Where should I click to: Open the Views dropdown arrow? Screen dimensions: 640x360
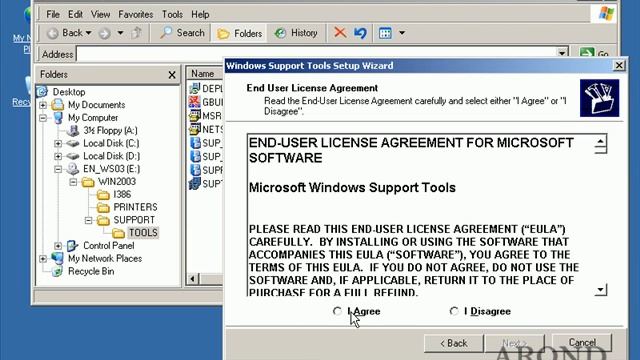[x=402, y=33]
